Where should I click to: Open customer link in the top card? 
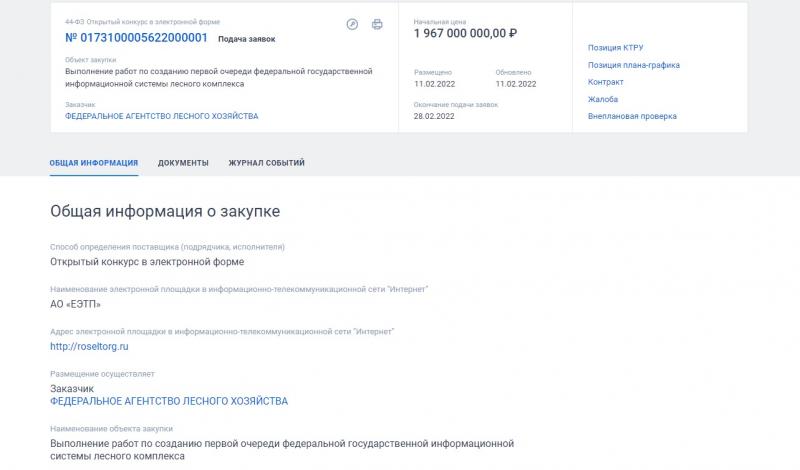(x=161, y=116)
